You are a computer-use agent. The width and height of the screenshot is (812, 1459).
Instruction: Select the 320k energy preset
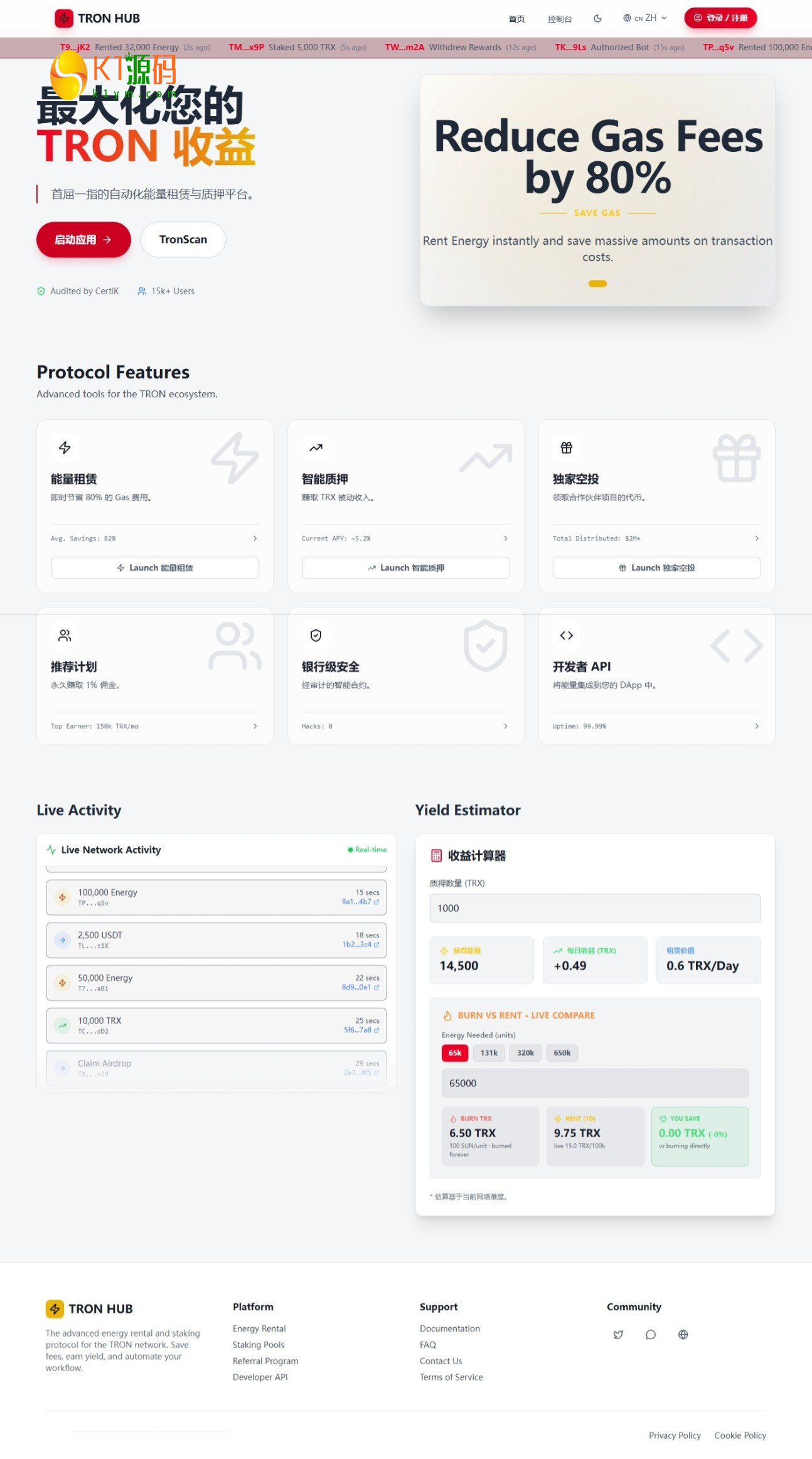tap(525, 1052)
